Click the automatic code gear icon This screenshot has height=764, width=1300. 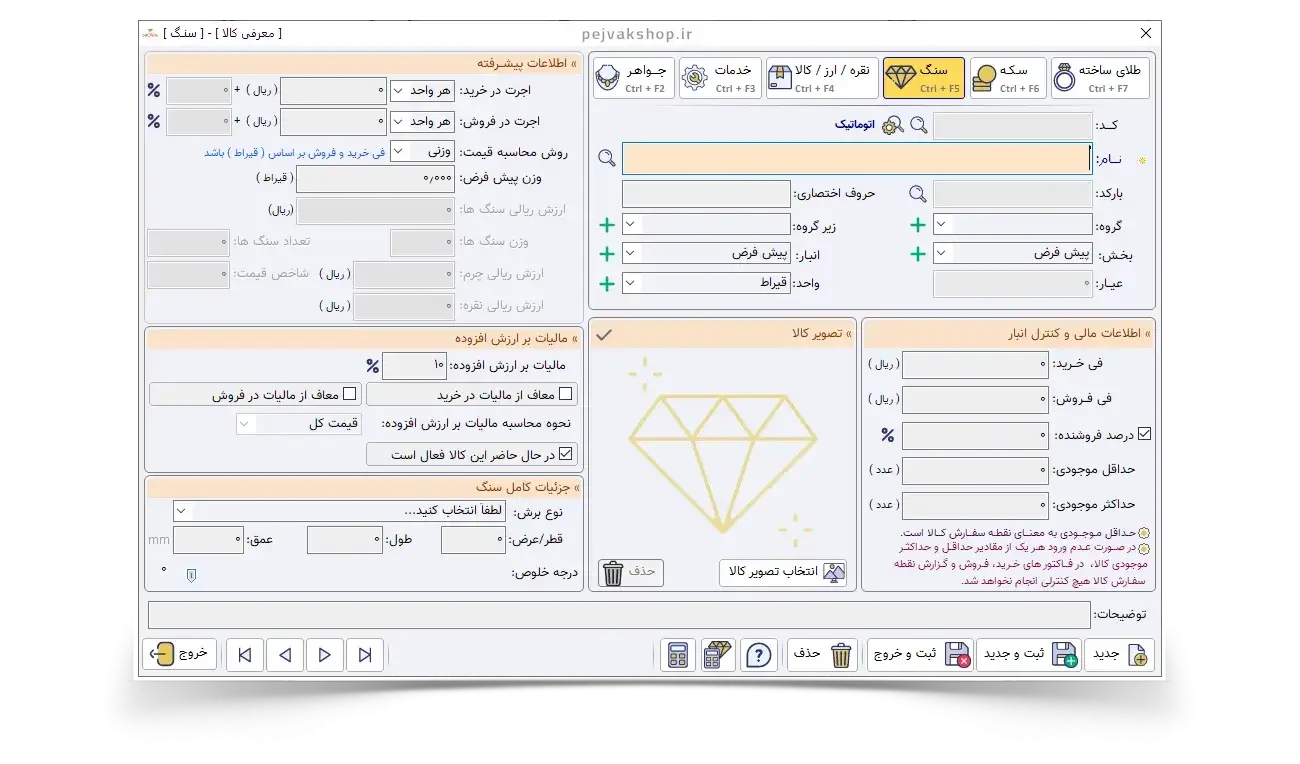(892, 125)
